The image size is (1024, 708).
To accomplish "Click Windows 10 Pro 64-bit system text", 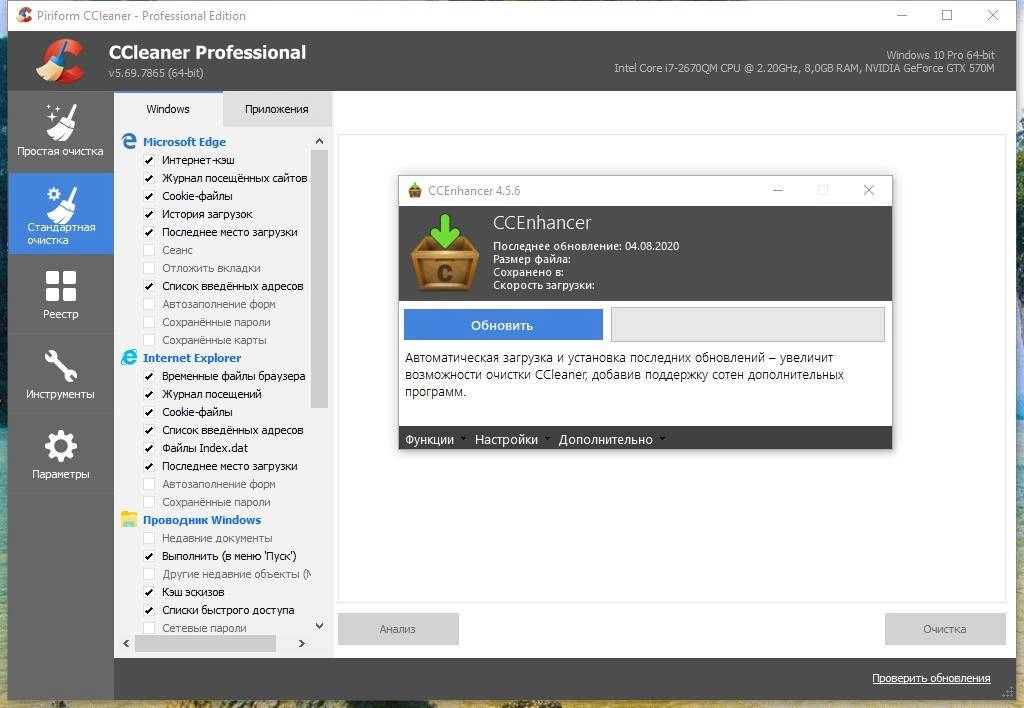I will coord(940,55).
